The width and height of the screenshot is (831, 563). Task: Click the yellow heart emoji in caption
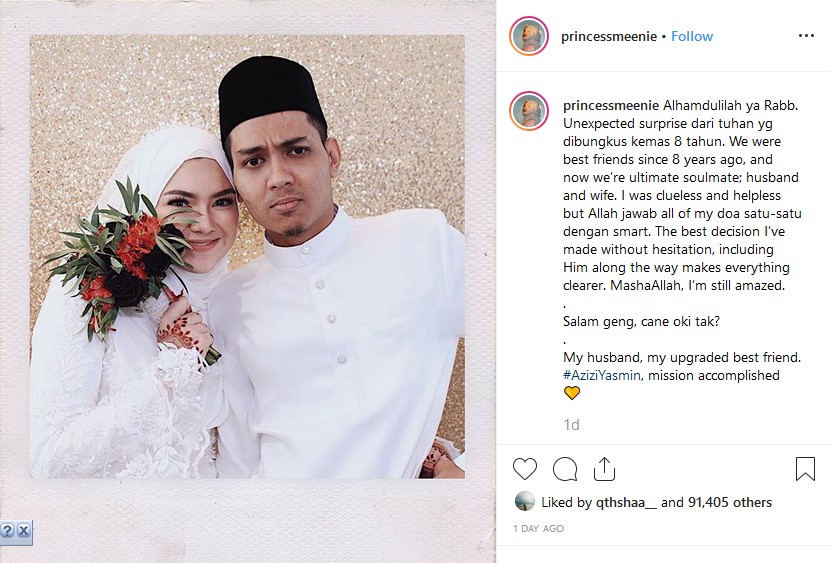571,393
